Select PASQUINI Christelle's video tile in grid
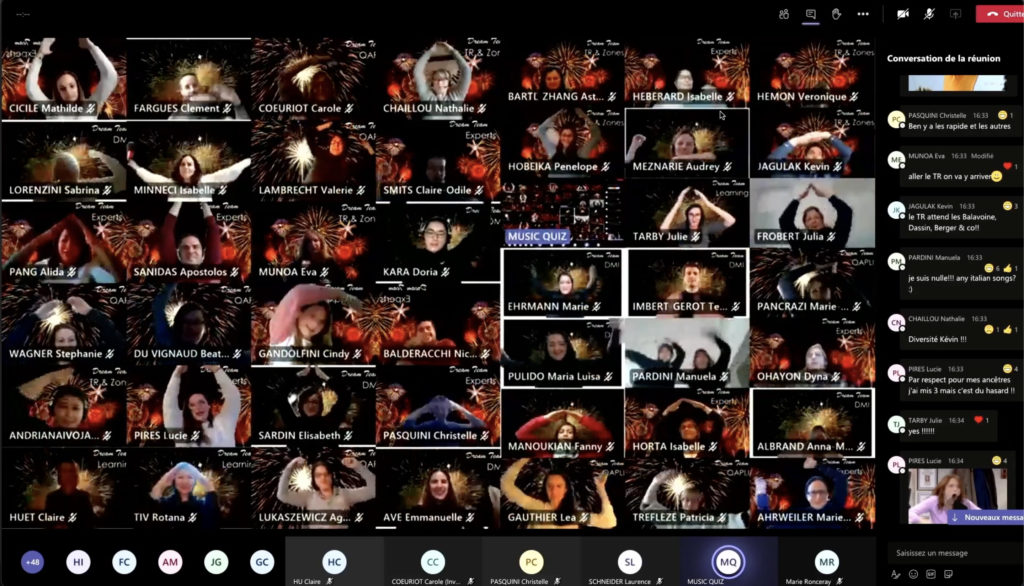Image resolution: width=1024 pixels, height=586 pixels. point(438,406)
